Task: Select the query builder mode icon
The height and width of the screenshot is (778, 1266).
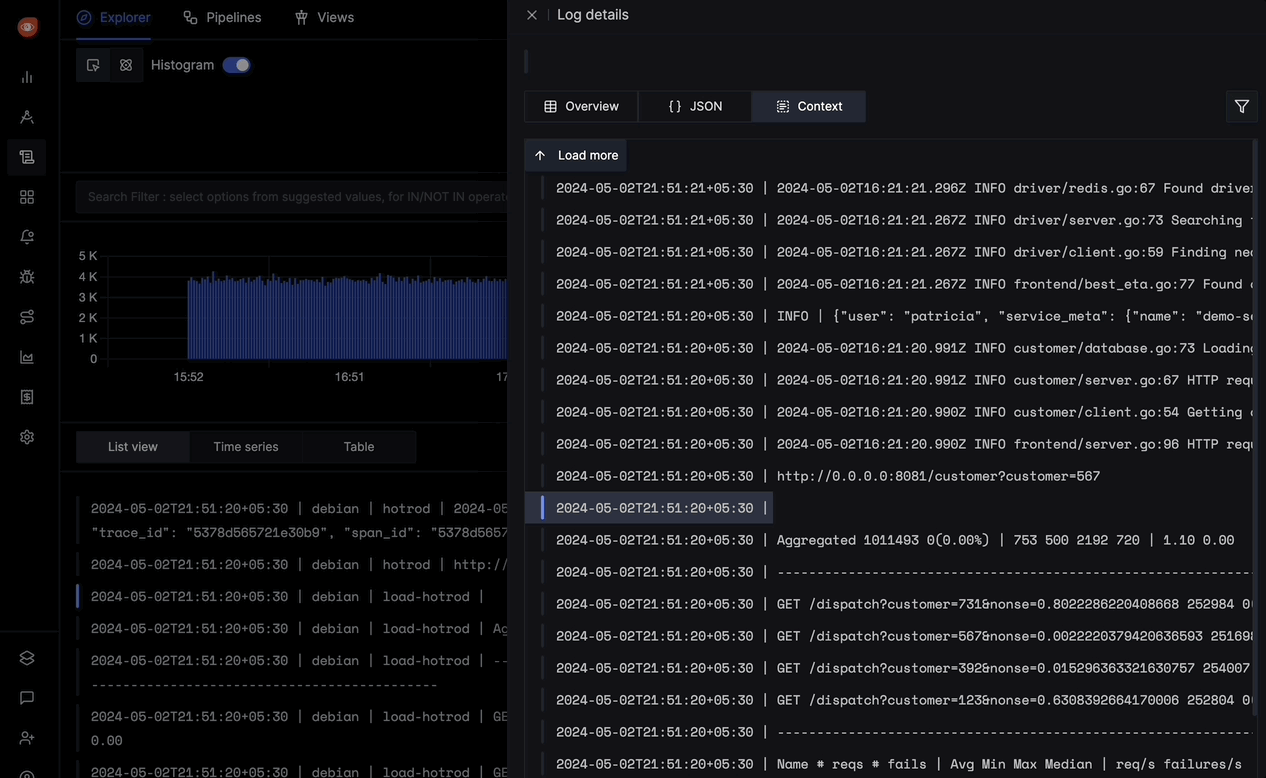Action: point(93,65)
